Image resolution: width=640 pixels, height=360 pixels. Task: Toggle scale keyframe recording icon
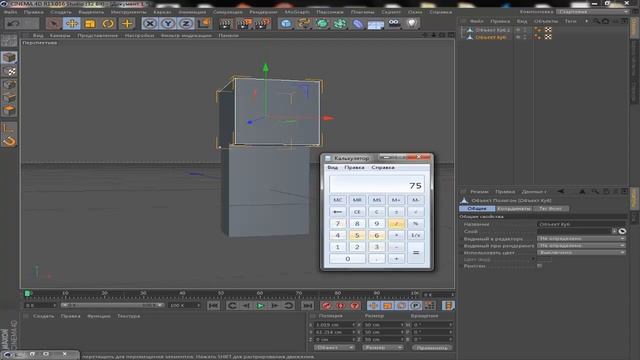tap(387, 305)
